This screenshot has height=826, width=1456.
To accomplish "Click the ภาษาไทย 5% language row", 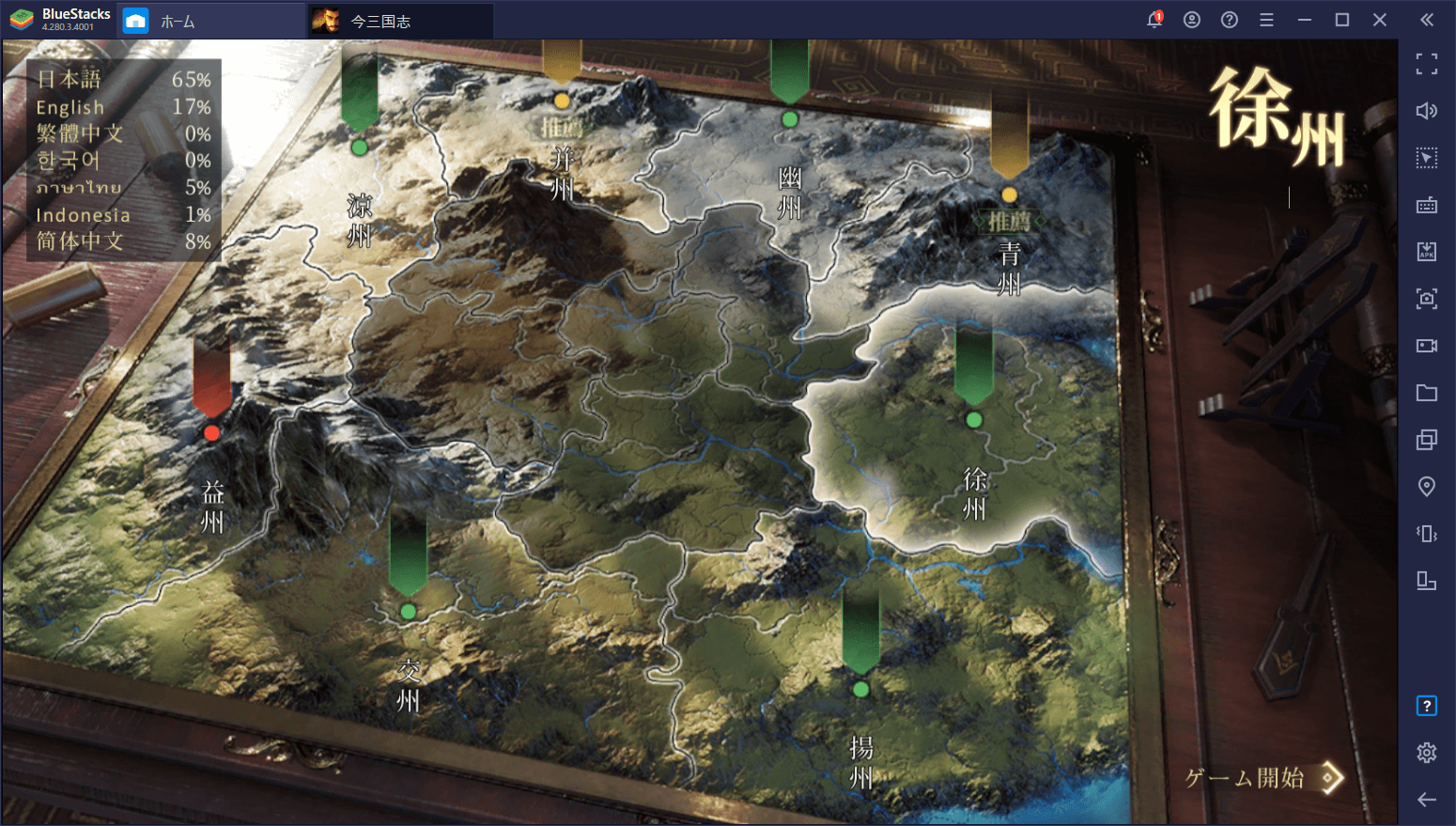I will pos(123,188).
